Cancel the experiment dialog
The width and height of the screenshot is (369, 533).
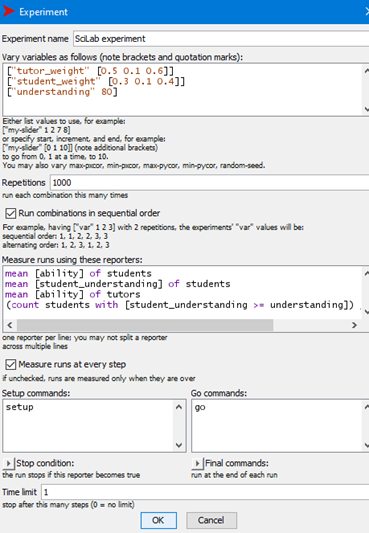click(211, 520)
